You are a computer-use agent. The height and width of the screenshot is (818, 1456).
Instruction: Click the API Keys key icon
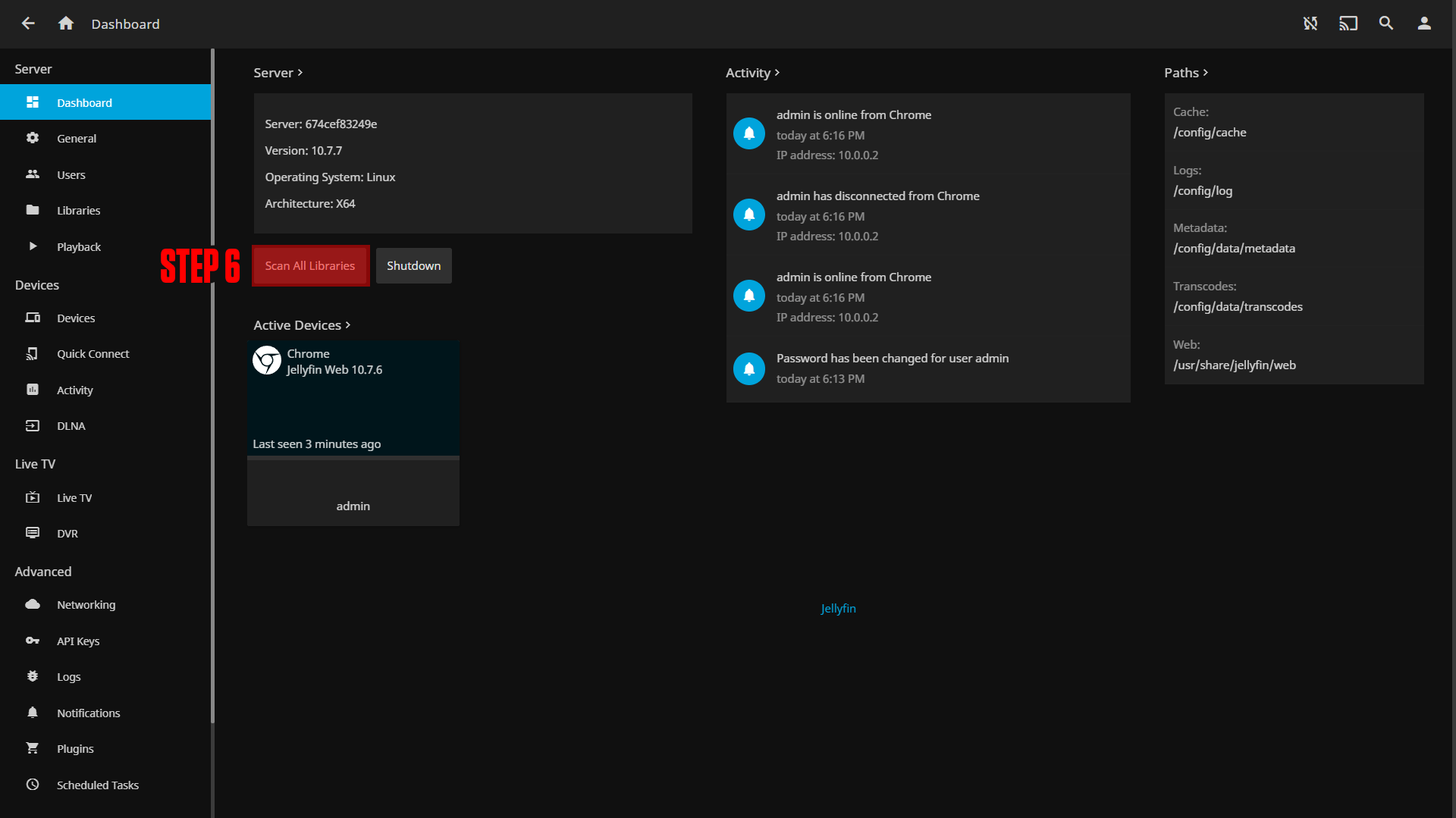[x=33, y=641]
